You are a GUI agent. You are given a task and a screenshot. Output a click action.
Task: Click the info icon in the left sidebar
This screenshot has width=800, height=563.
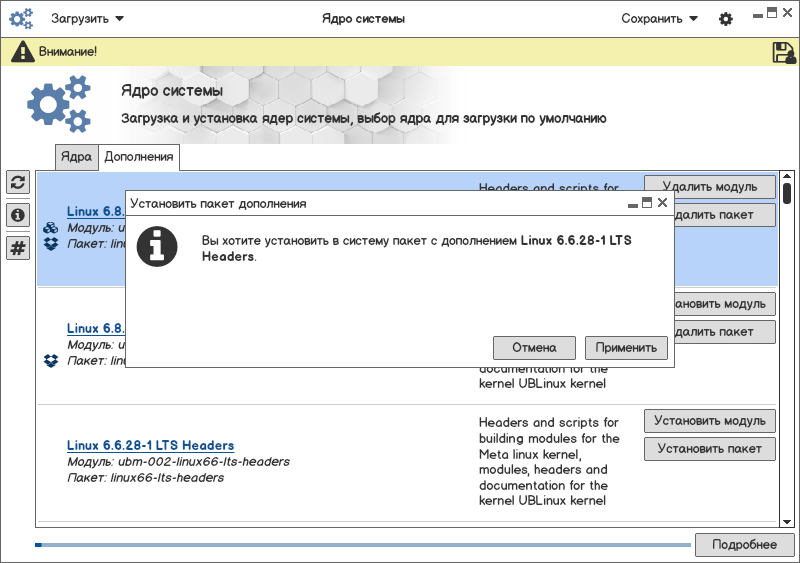click(x=18, y=215)
